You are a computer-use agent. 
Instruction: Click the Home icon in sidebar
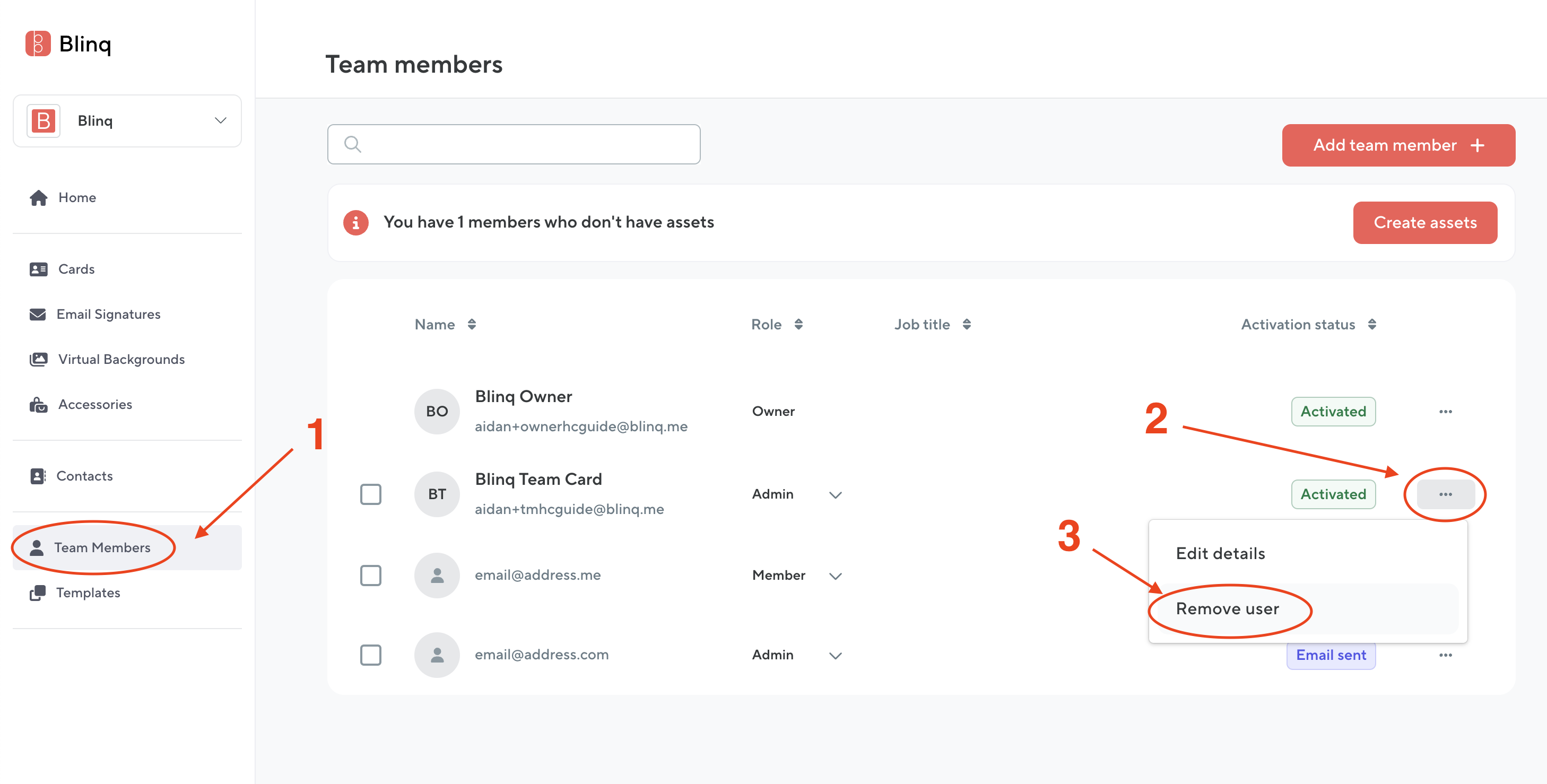point(38,198)
